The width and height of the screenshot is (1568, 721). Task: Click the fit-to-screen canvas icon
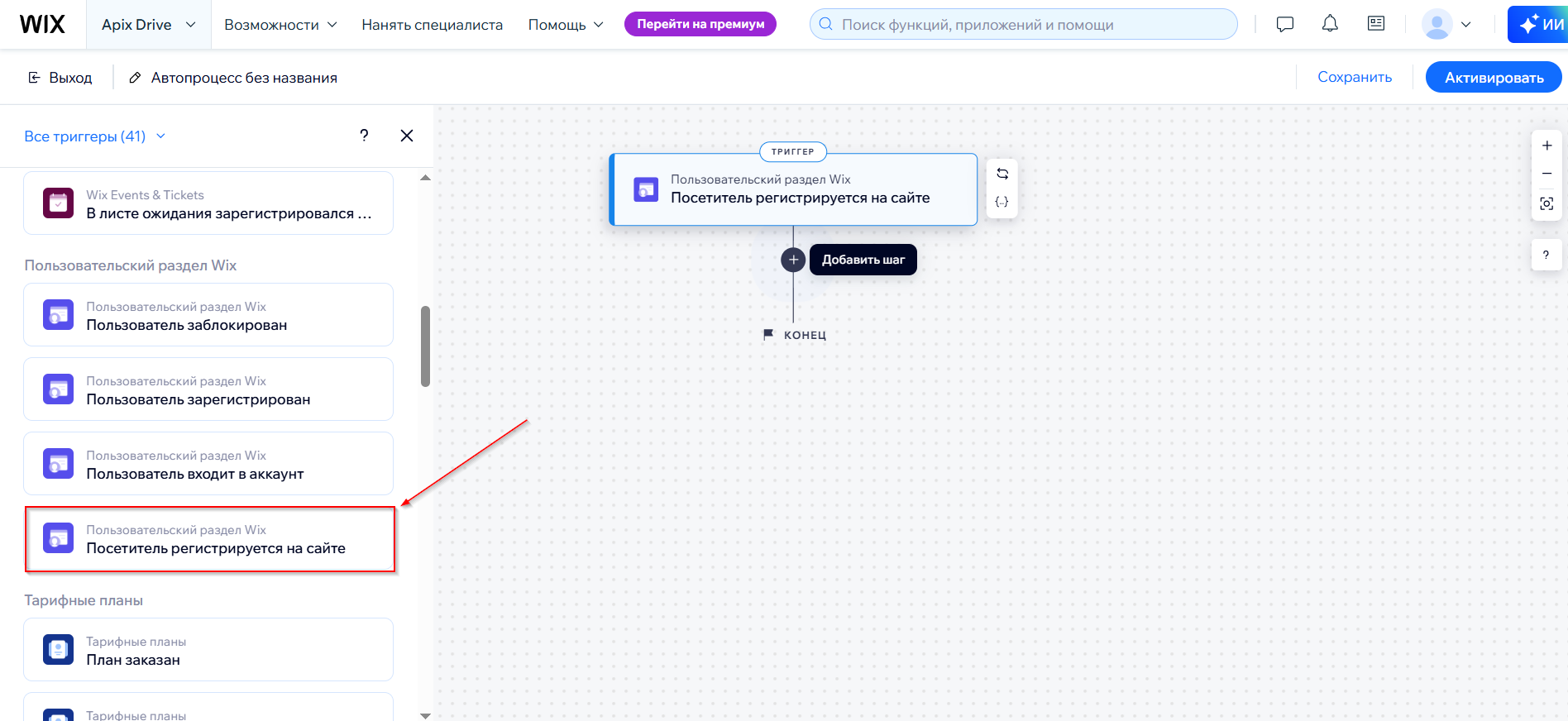(1546, 203)
